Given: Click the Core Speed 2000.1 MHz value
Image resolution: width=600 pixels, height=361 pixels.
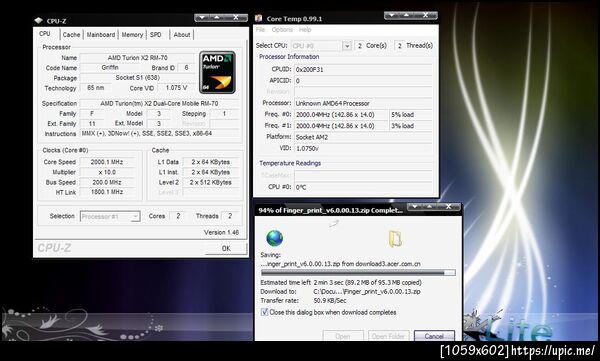Looking at the screenshot, I should pos(107,162).
